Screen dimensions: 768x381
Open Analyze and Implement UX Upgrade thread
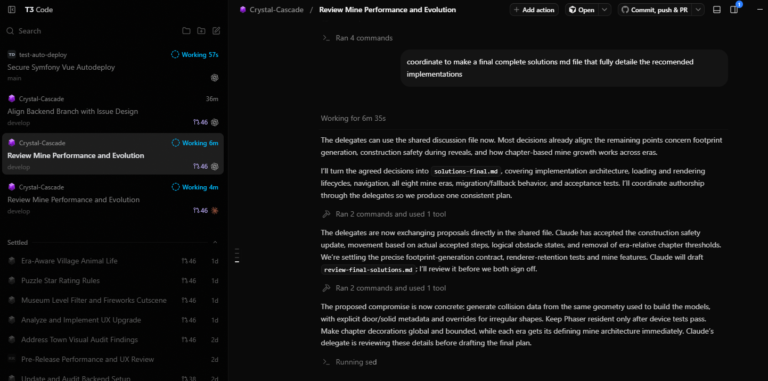[x=81, y=320]
